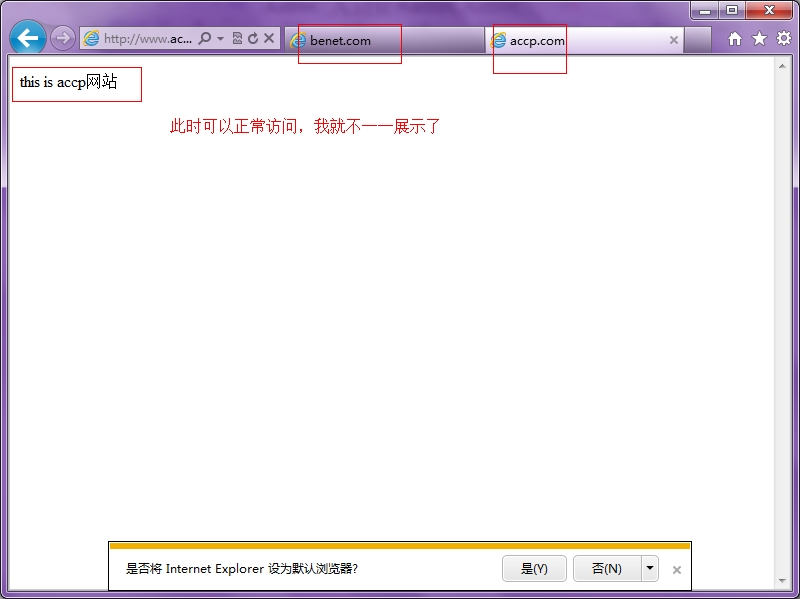Open a new blank tab
Image resolution: width=800 pixels, height=599 pixels.
[x=698, y=40]
